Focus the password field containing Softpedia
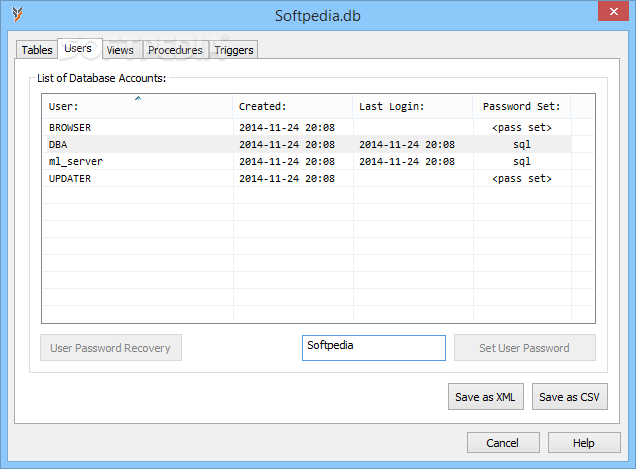The image size is (636, 469). coord(374,348)
